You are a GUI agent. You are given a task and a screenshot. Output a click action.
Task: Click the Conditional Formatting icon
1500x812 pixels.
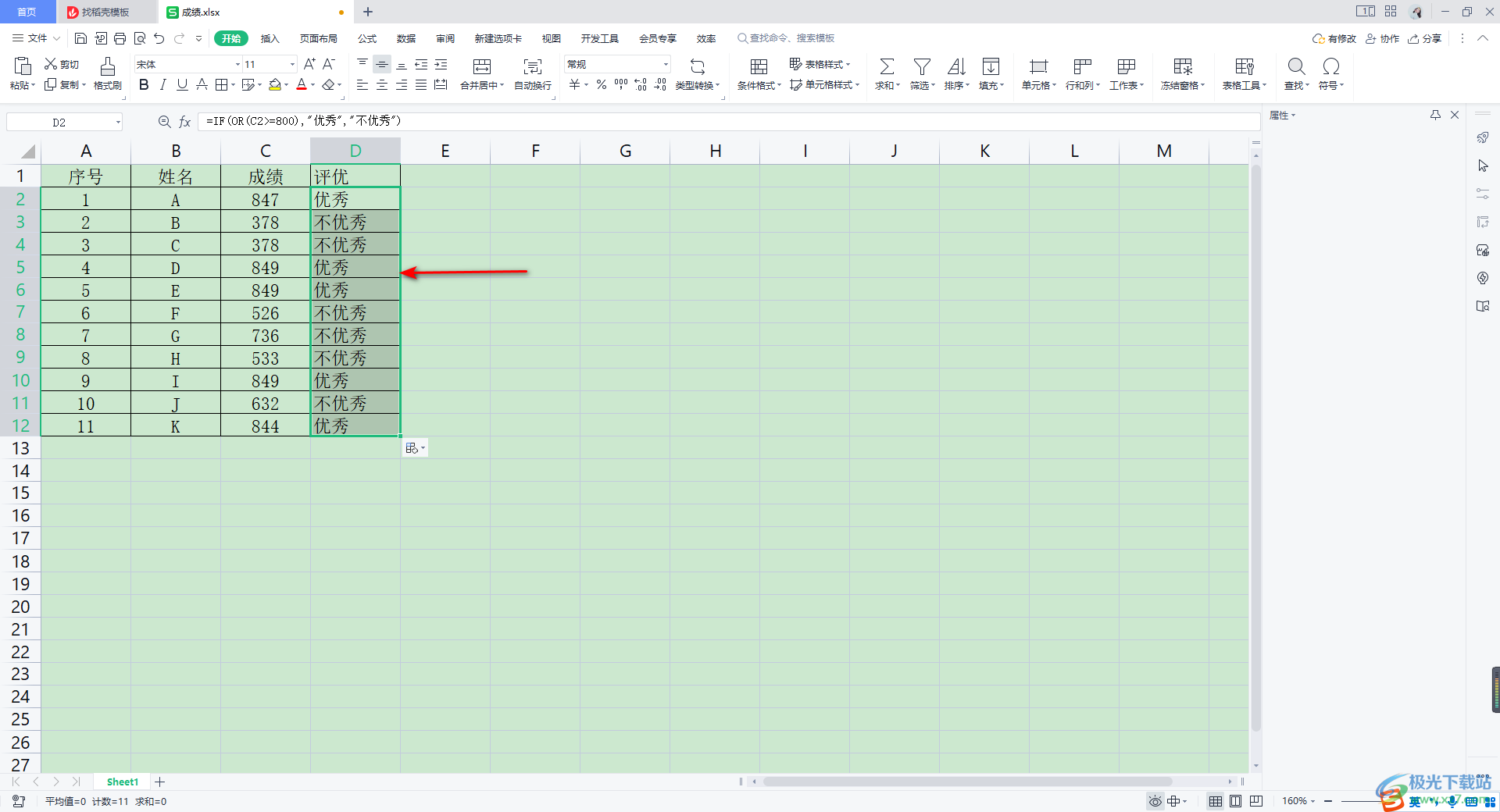point(759,66)
